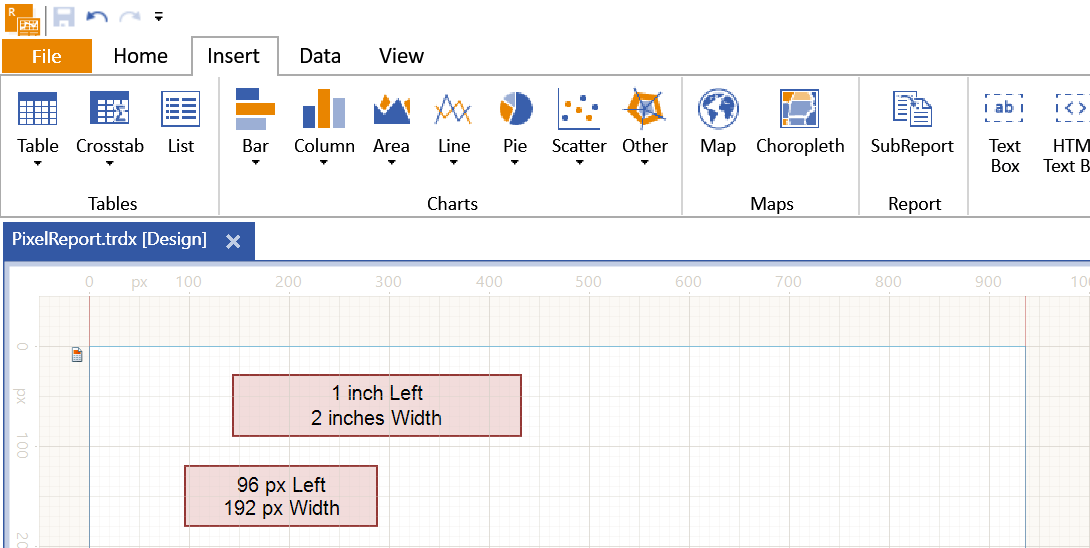
Task: Switch to the Home ribbon tab
Action: tap(140, 56)
